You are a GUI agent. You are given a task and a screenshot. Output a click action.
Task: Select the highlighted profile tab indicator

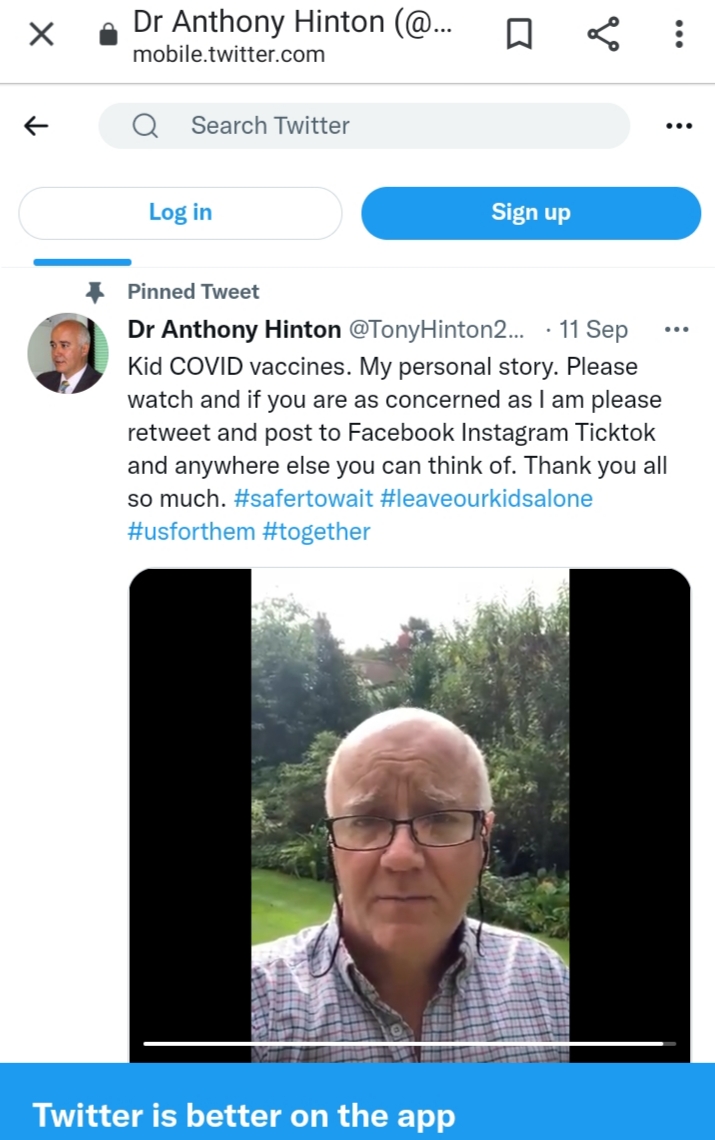coord(82,262)
